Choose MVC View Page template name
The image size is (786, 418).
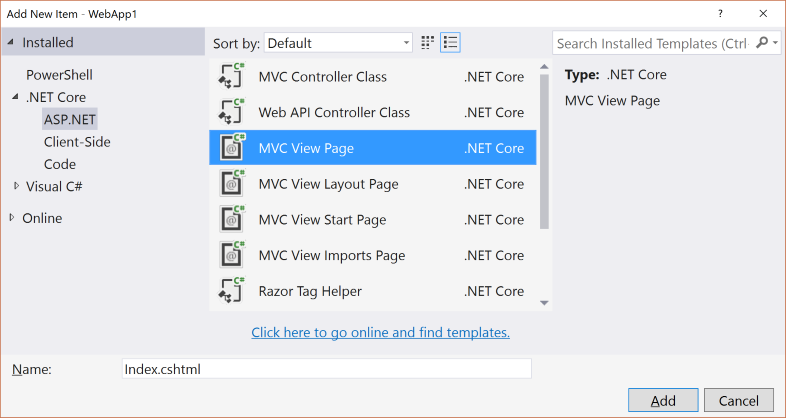[x=306, y=148]
